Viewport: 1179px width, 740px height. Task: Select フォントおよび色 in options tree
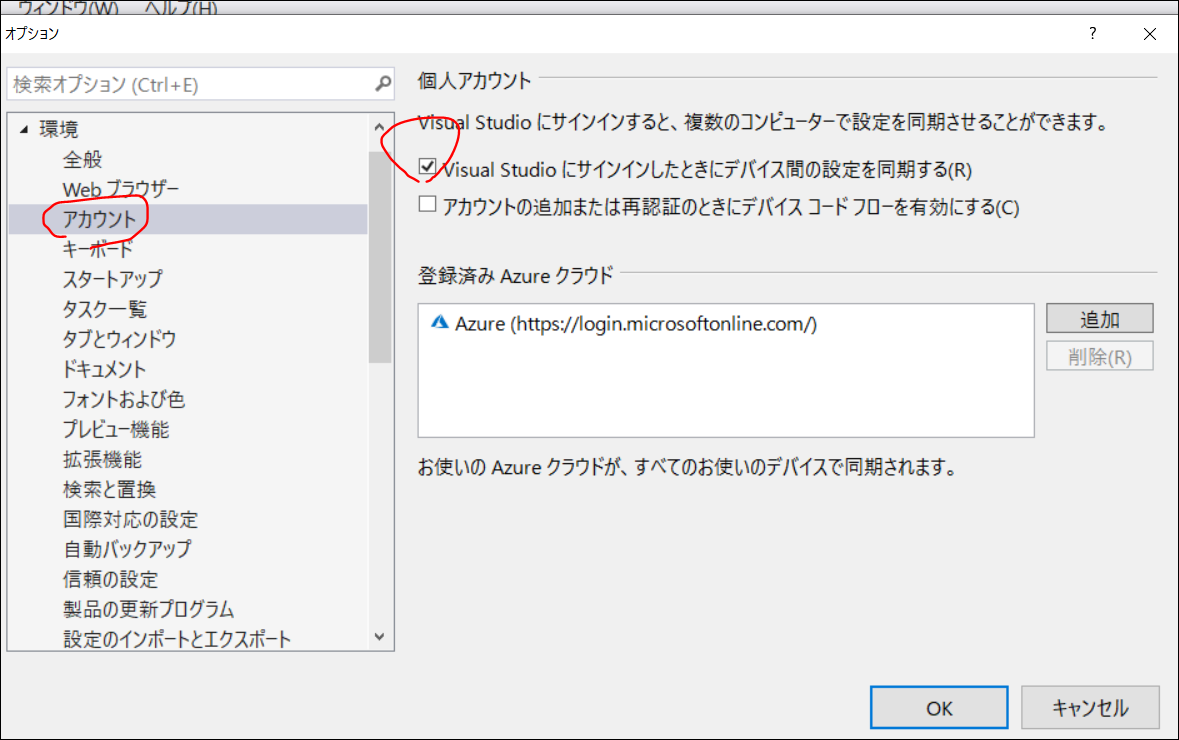point(124,399)
